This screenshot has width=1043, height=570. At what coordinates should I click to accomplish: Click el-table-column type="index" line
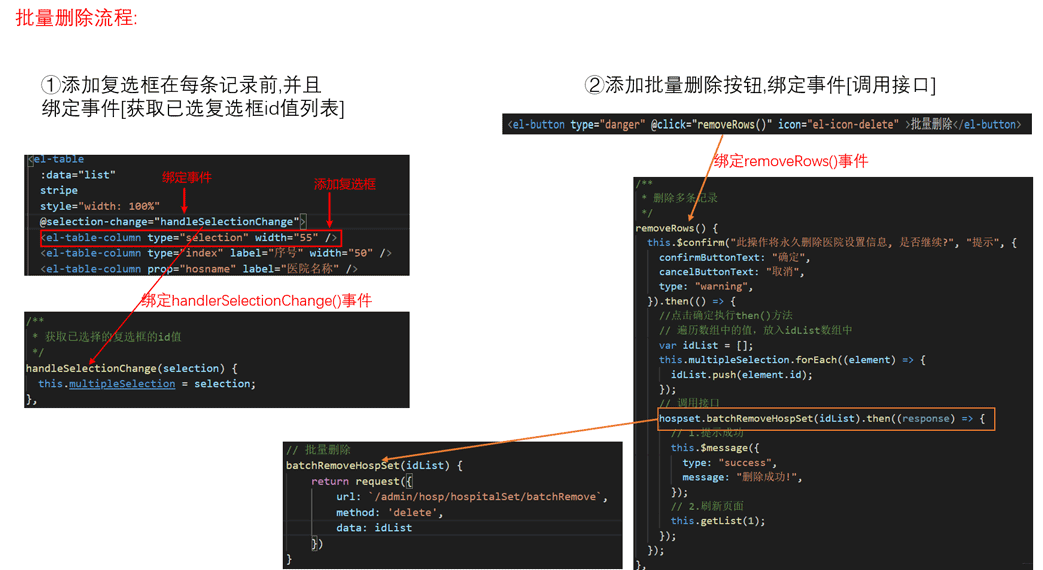[216, 253]
